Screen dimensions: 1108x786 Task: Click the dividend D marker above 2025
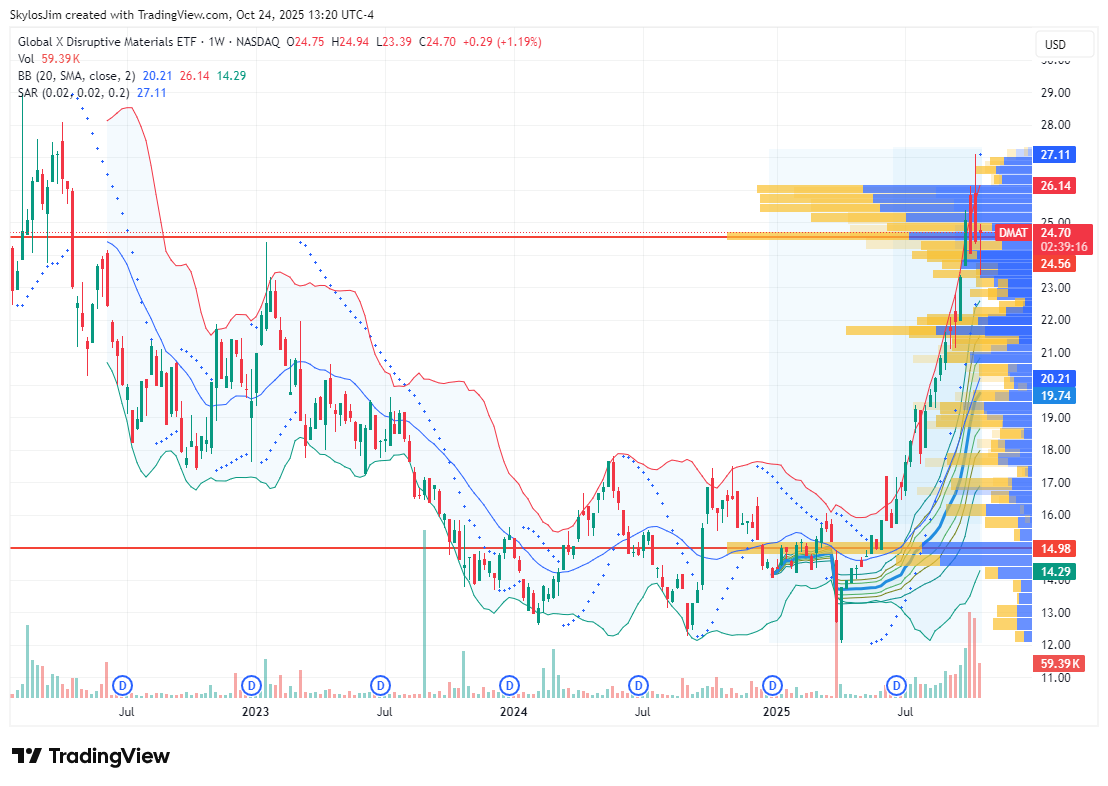point(772,685)
